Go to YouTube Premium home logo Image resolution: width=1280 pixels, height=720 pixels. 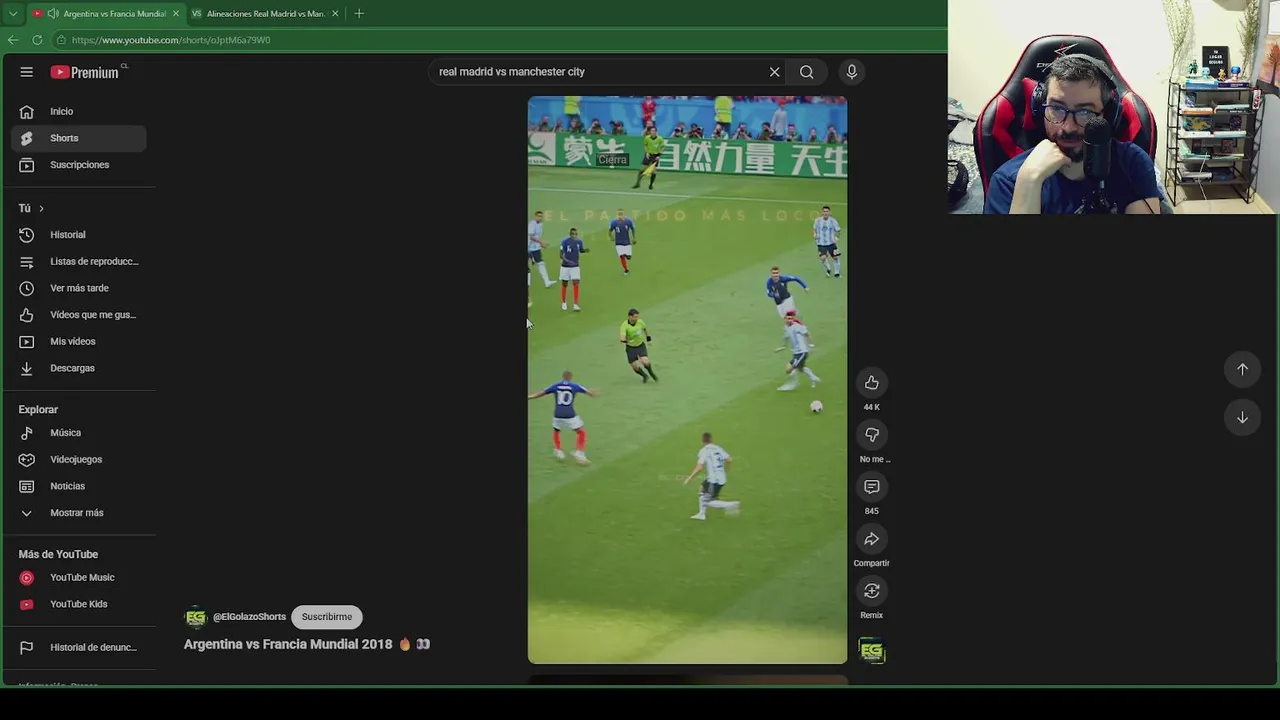pyautogui.click(x=85, y=72)
